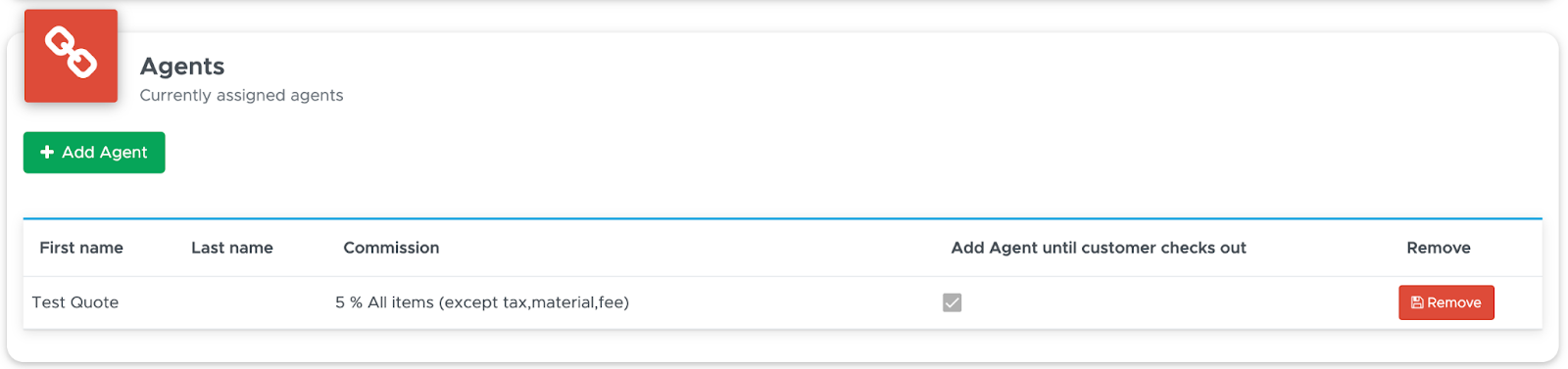Screen dimensions: 1568x369
Task: Click the red chain link icon
Action: coord(71,56)
